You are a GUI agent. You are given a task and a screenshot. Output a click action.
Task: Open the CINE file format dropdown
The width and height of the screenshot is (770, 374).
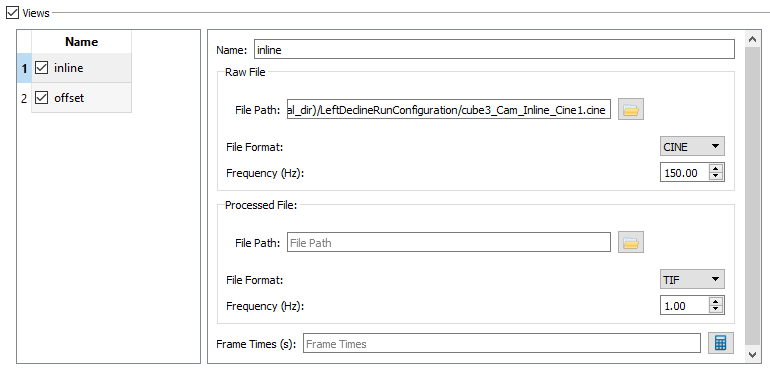[x=692, y=146]
